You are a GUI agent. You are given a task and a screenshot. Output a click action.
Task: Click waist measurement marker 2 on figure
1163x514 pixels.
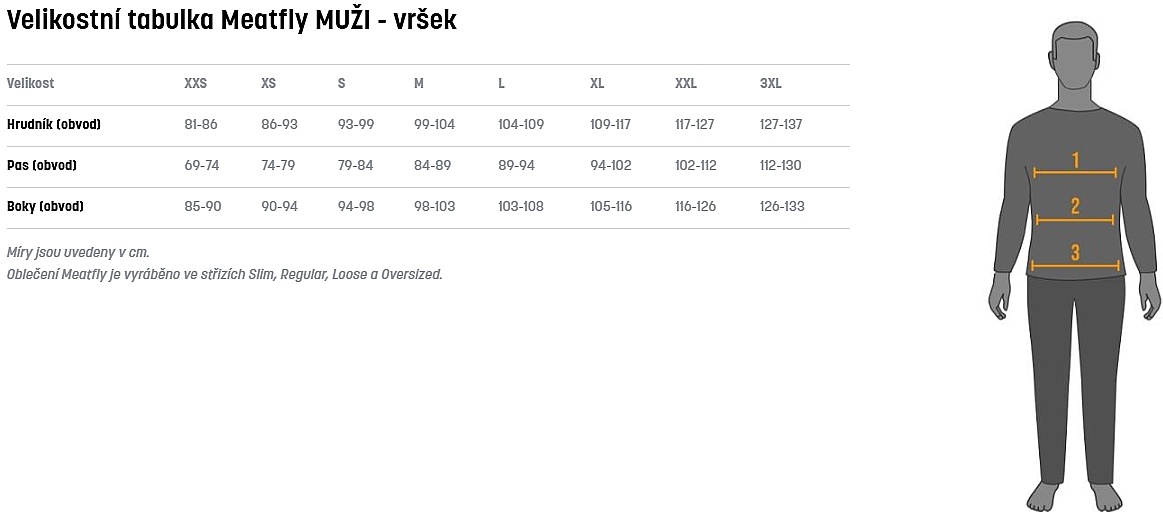[1075, 207]
